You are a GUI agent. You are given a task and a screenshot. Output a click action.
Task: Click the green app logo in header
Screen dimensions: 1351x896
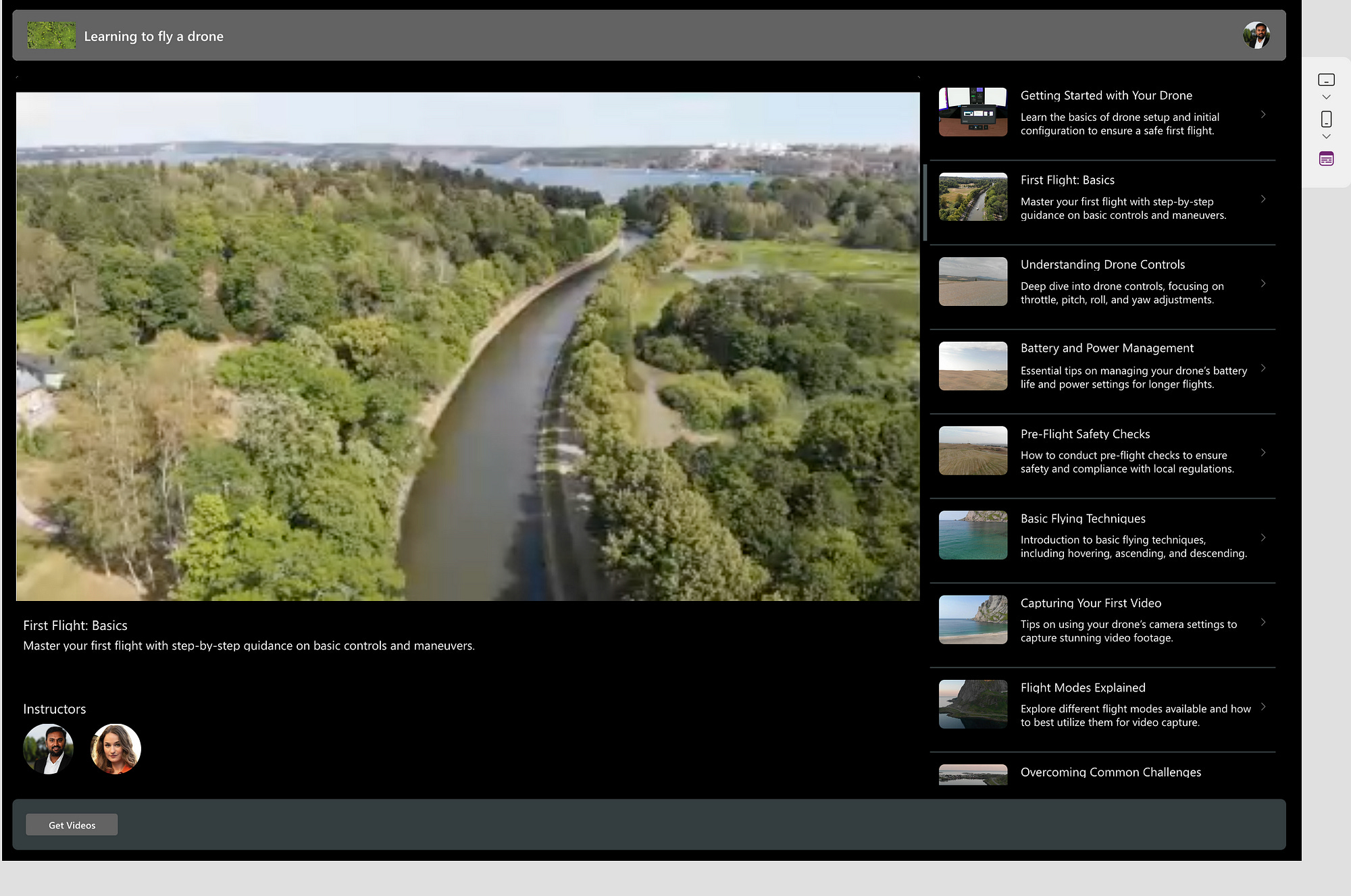tap(51, 35)
